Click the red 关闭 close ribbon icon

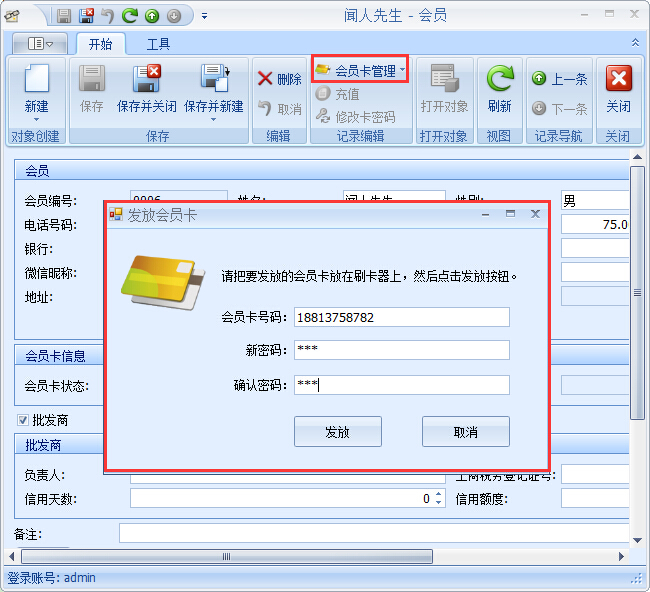[618, 79]
